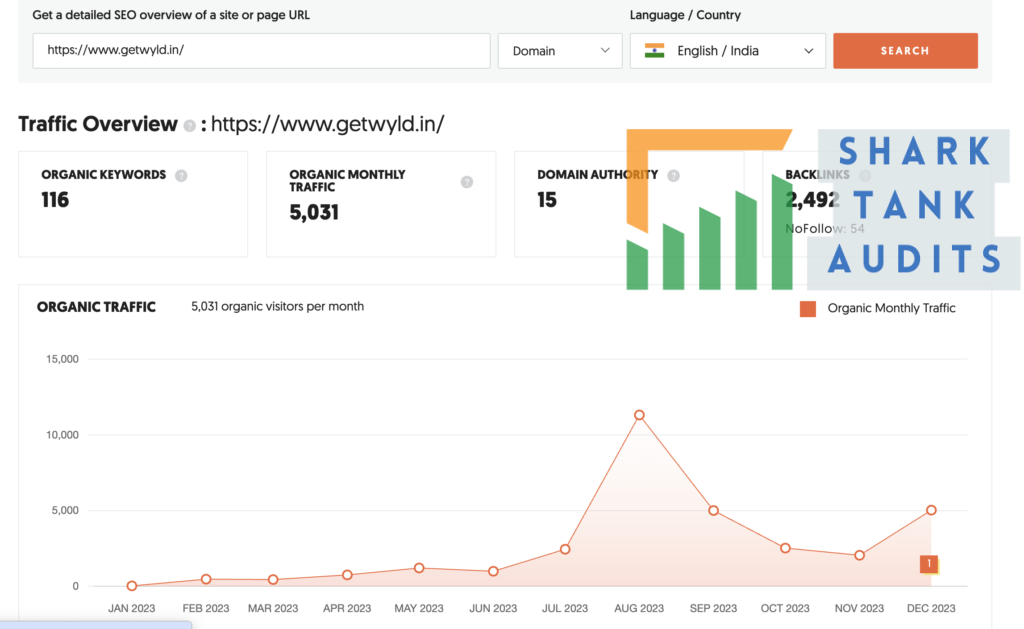Toggle the Organic Monthly Traffic legend swatch
The height and width of the screenshot is (629, 1024).
click(x=808, y=309)
